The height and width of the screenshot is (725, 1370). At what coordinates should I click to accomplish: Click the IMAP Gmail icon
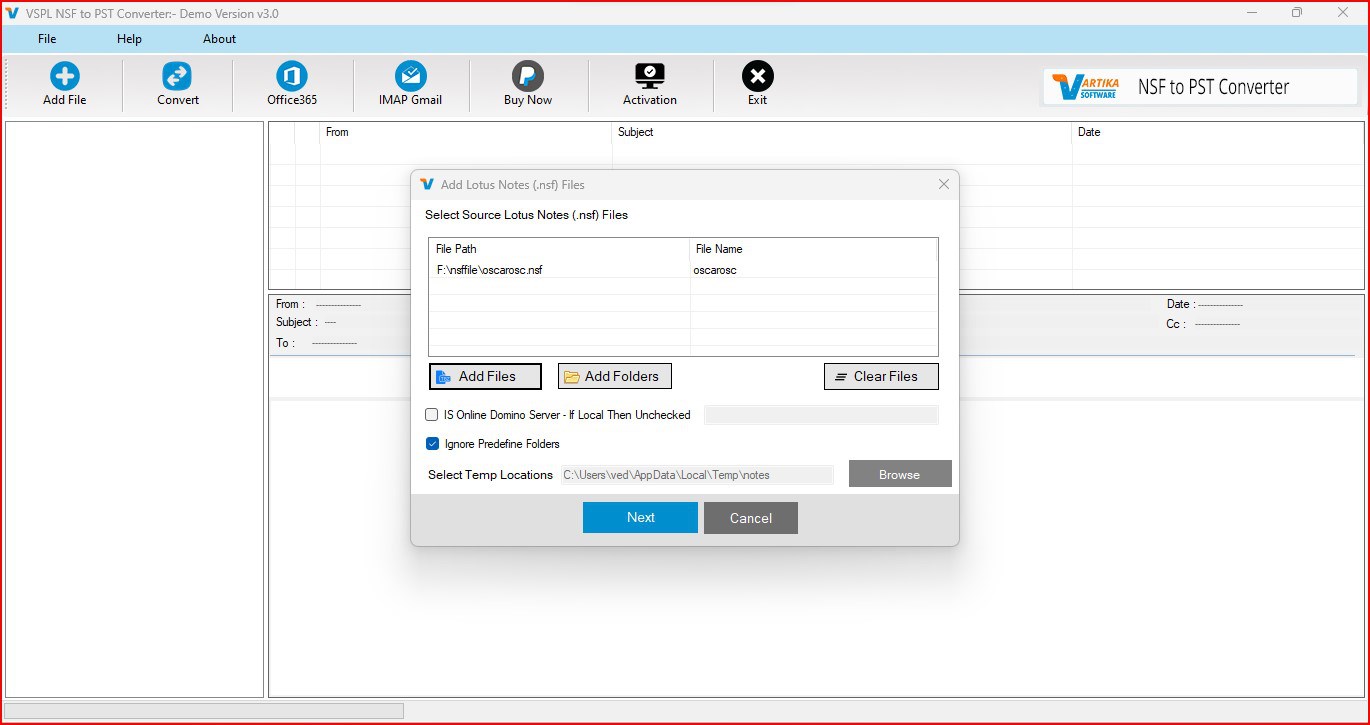pos(410,82)
